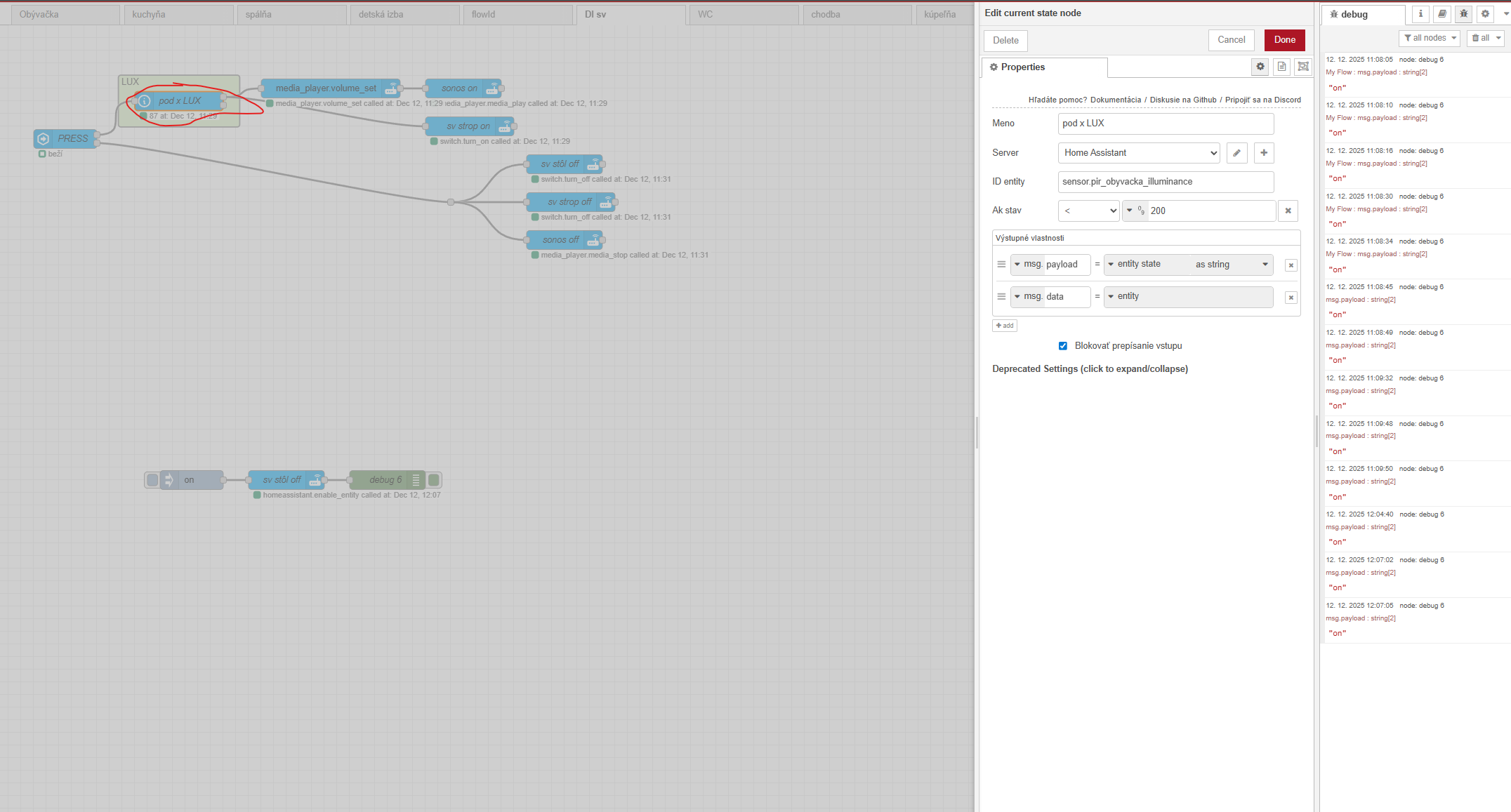Expand Deprecated Settings section

click(1090, 369)
